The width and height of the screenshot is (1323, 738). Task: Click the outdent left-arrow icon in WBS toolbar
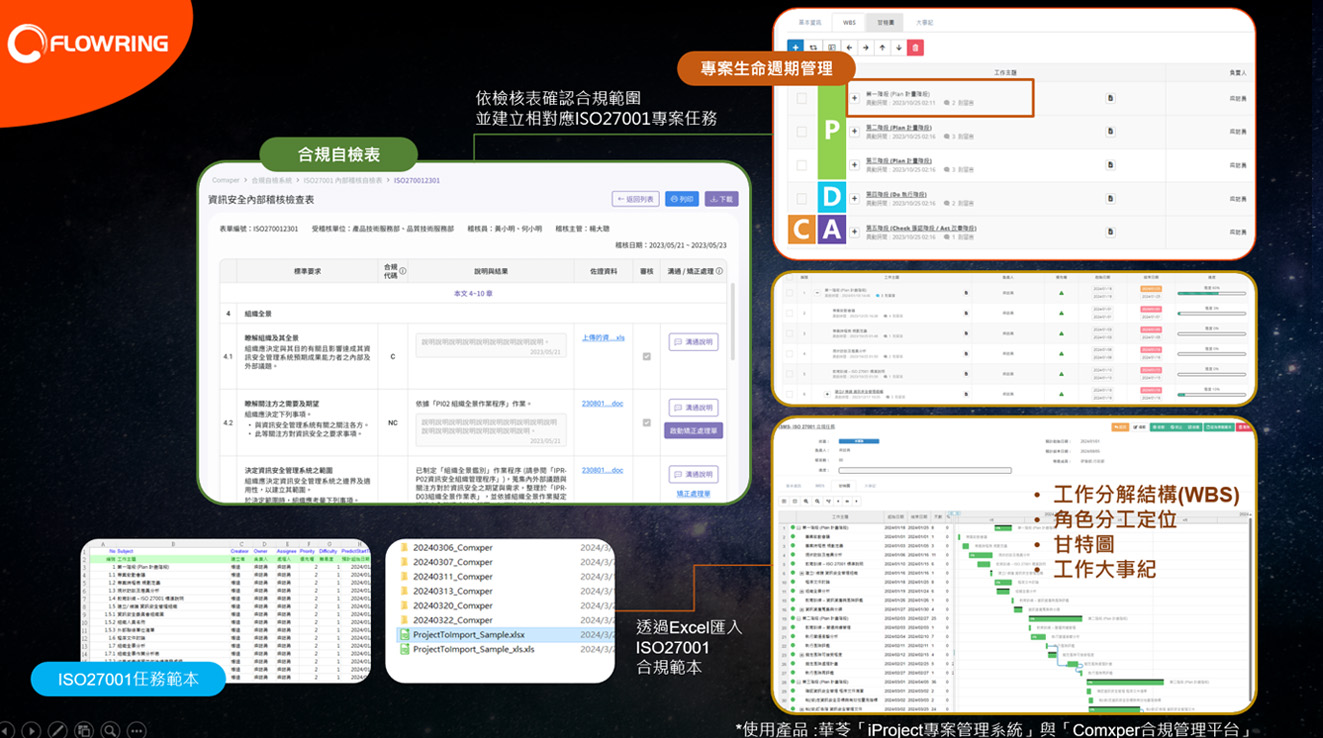848,47
